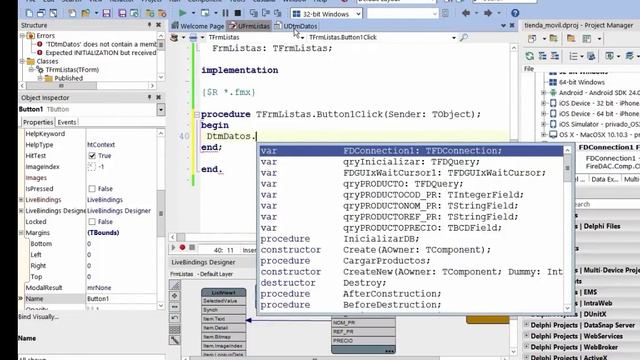The height and width of the screenshot is (360, 640).
Task: Select the PRECIO field in the binding source node
Action: 363,340
